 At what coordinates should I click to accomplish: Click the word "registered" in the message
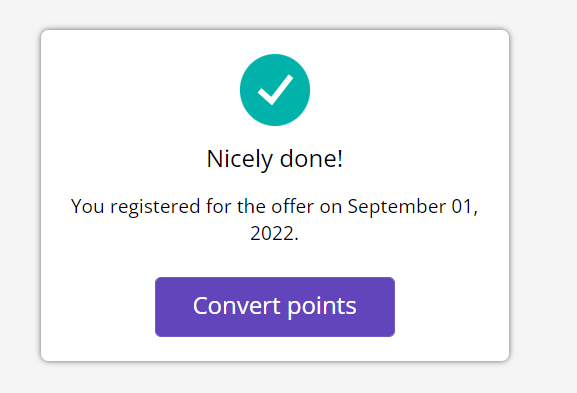pyautogui.click(x=155, y=207)
